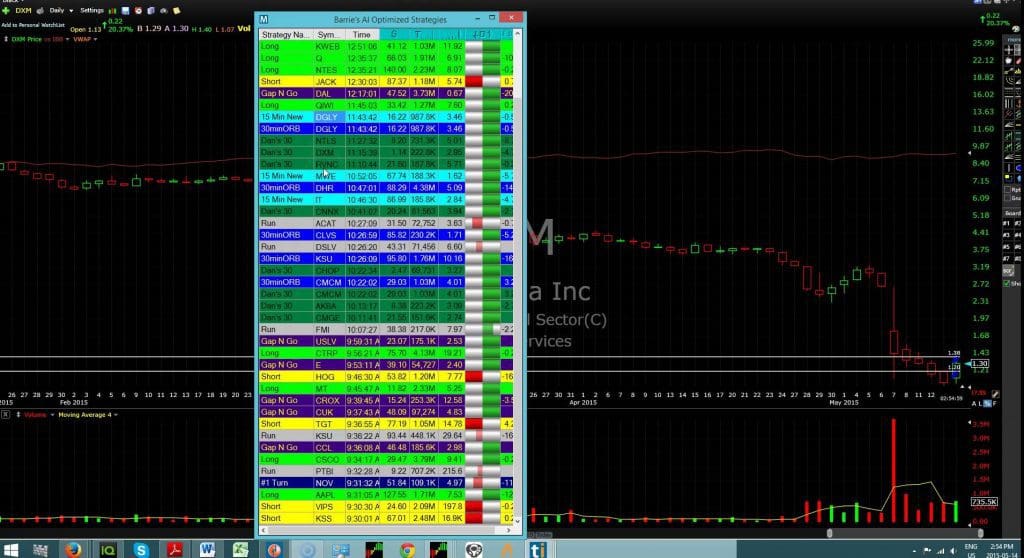Select the Long KWEB row
Screen dimensions: 1024x558
point(386,46)
